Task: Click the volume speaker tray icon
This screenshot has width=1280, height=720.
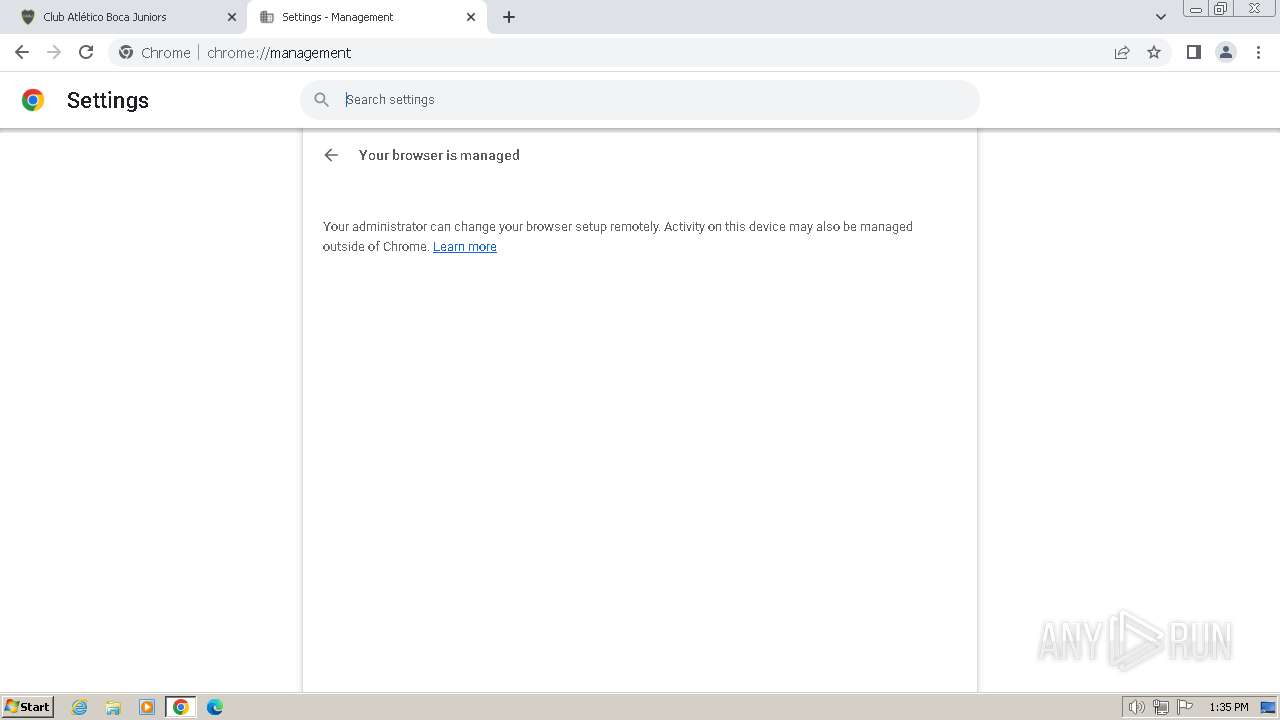Action: coord(1136,707)
